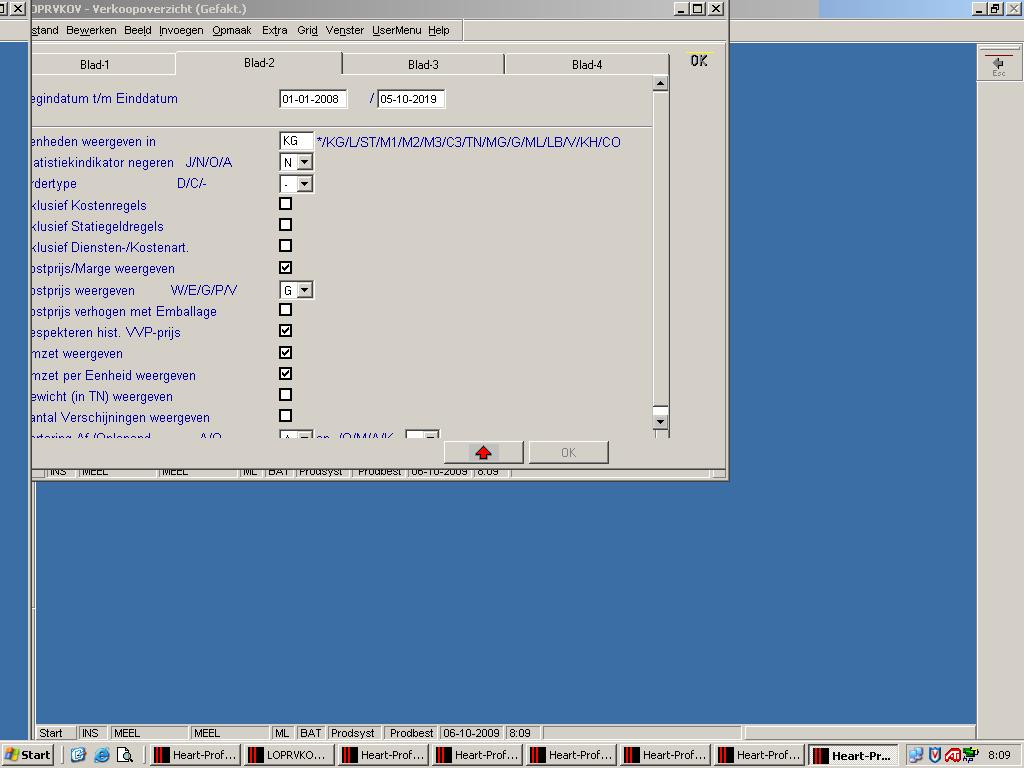Toggle Exklusief Statiegeldregels checkbox
1024x768 pixels.
point(285,225)
